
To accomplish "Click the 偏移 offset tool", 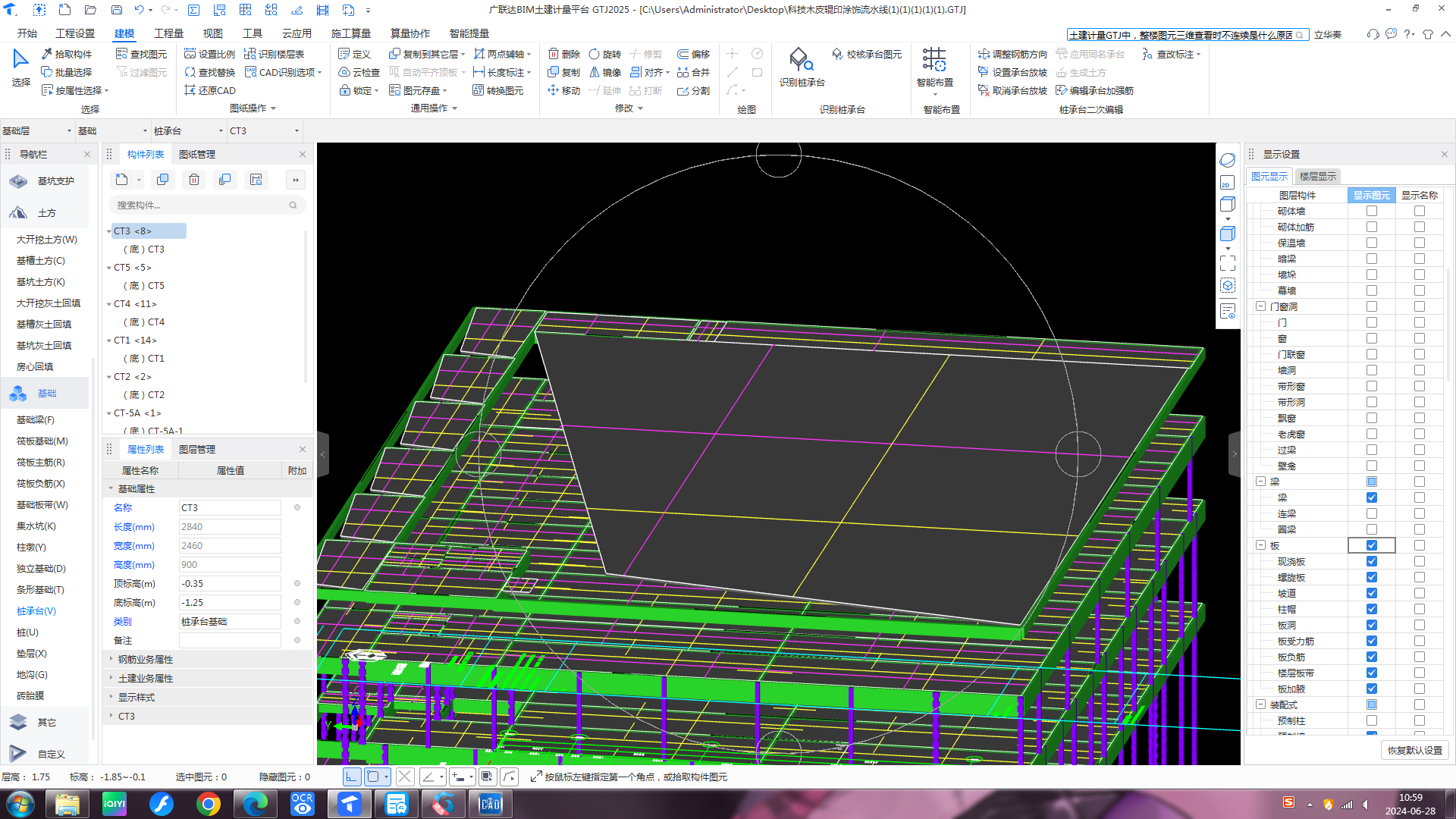I will tap(694, 54).
